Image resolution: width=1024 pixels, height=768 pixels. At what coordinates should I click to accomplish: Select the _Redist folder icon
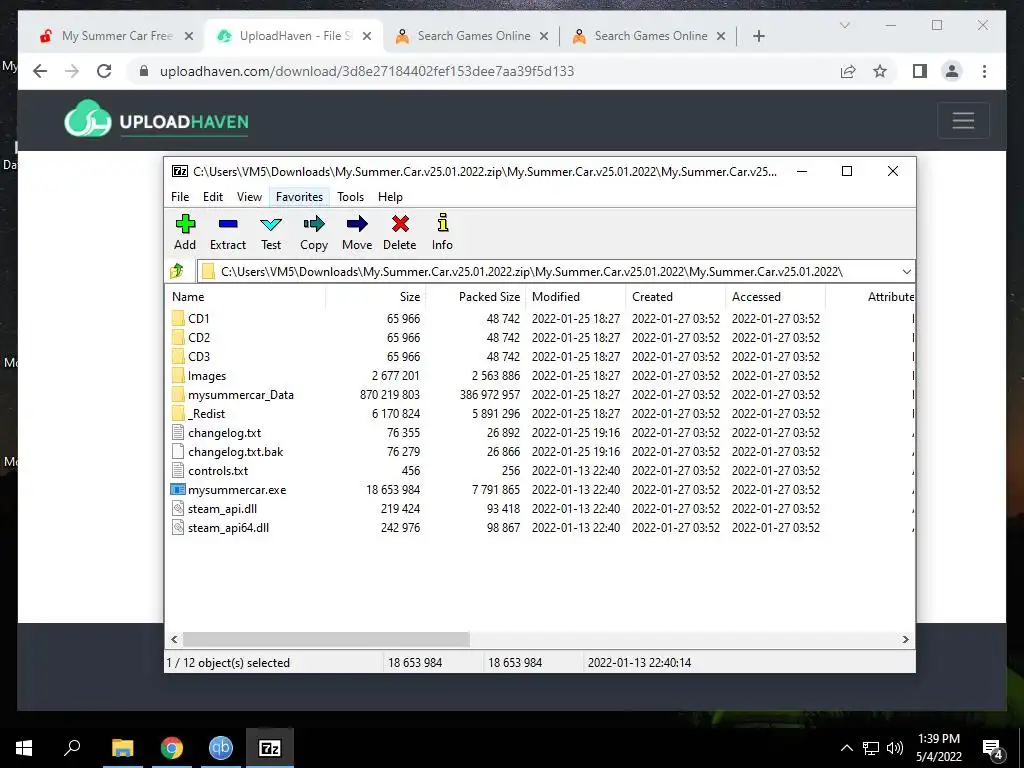(178, 413)
